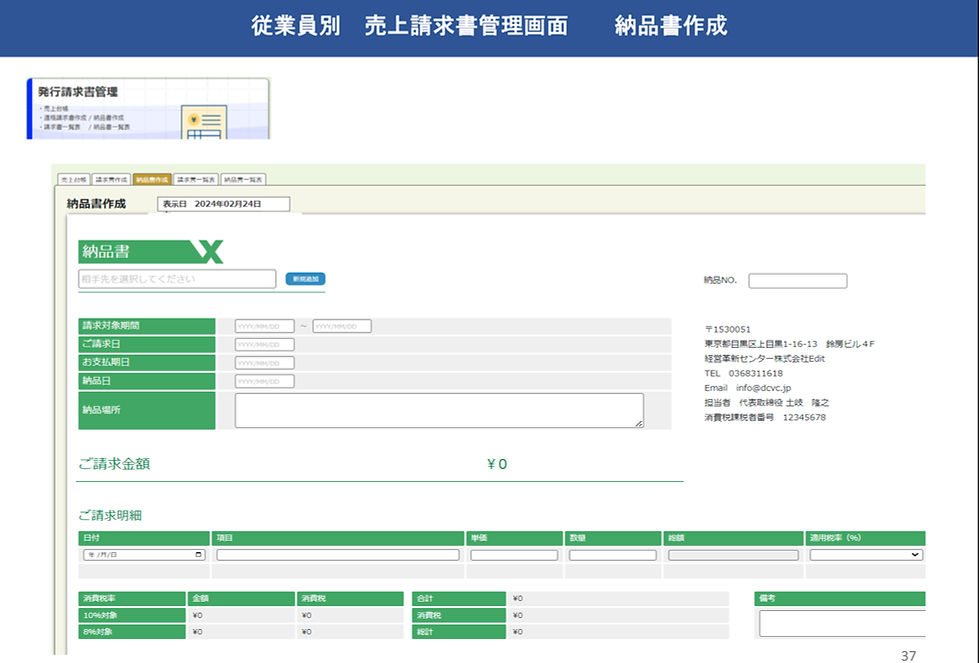
Task: Click the TEL 0368311618 text
Action: pos(743,373)
